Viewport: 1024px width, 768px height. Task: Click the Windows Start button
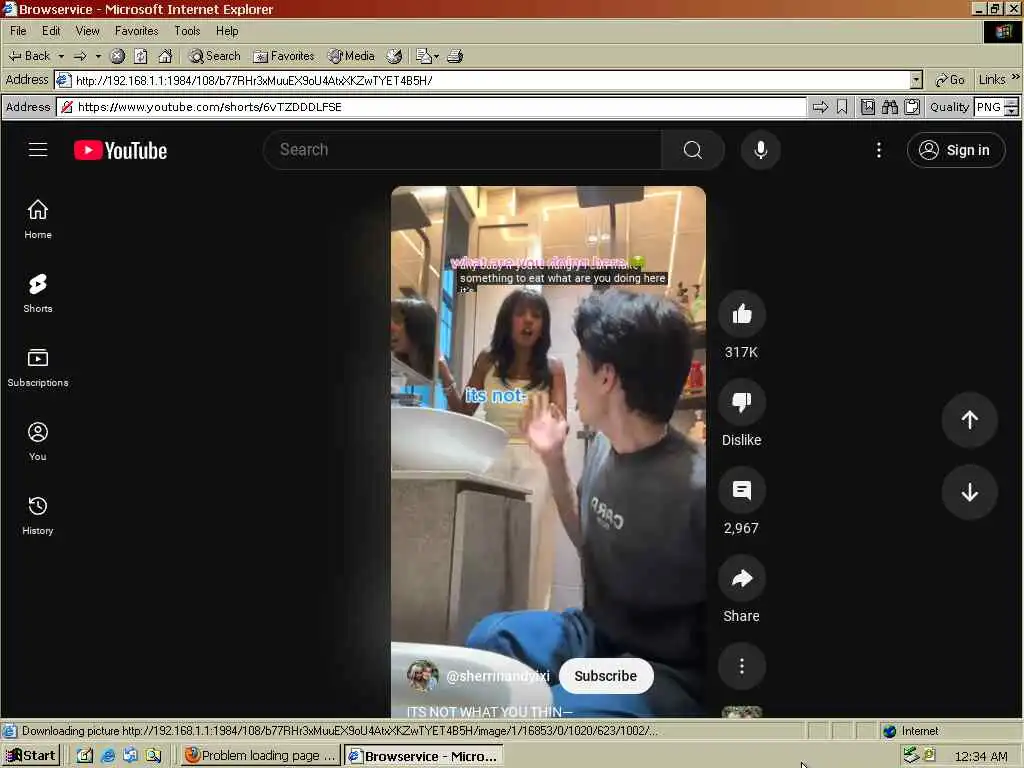point(31,756)
